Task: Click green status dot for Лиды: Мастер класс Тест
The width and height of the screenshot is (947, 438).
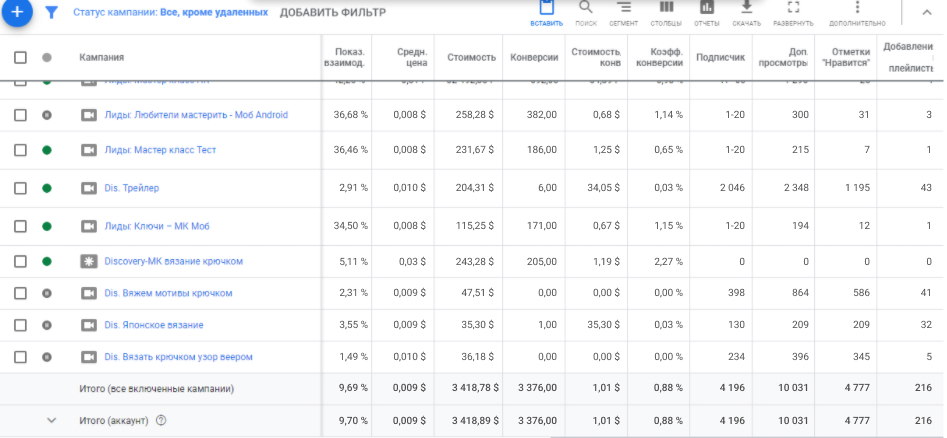Action: point(47,150)
